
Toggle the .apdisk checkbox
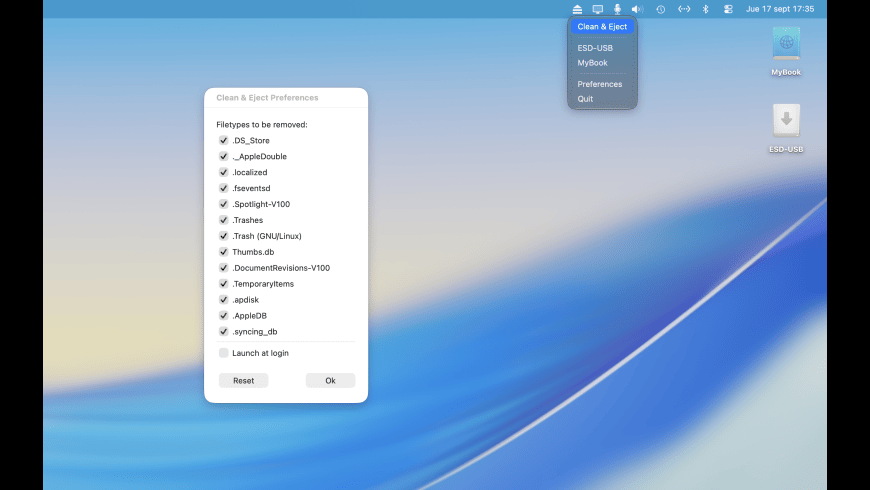coord(224,300)
